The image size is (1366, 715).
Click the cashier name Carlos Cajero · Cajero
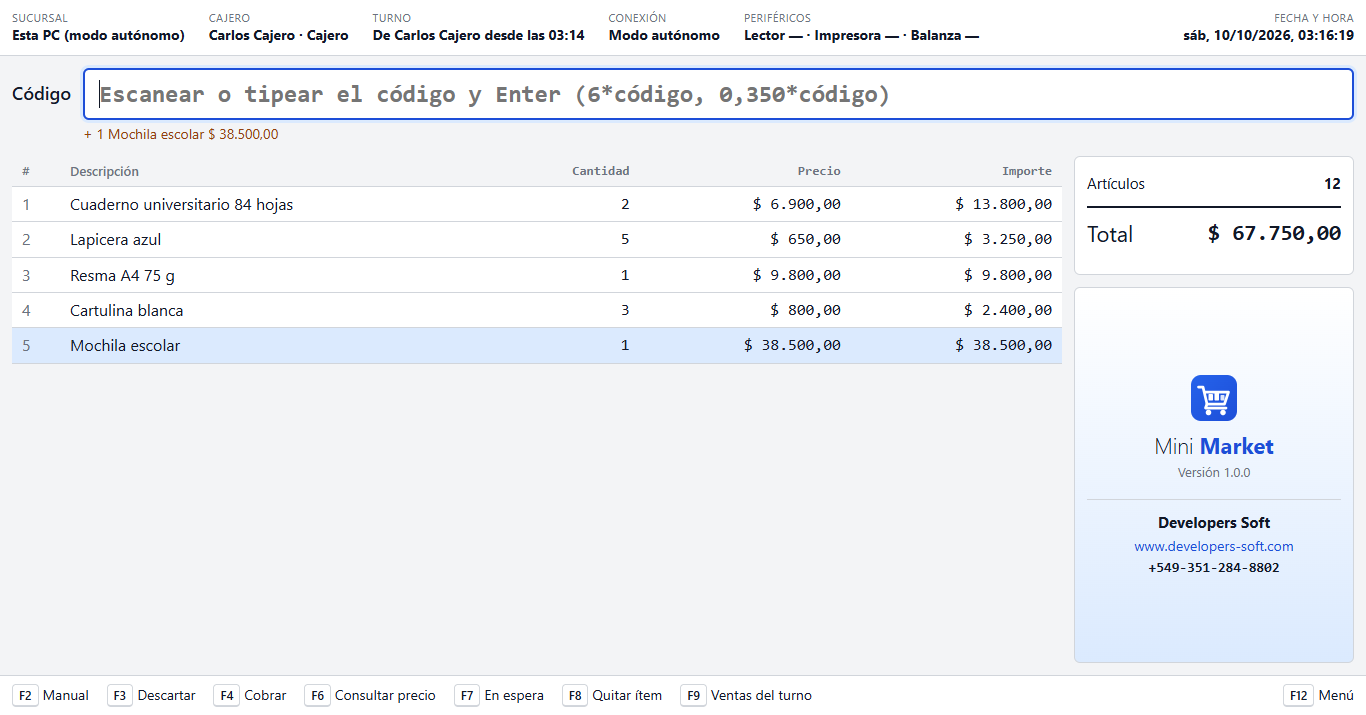pyautogui.click(x=279, y=35)
